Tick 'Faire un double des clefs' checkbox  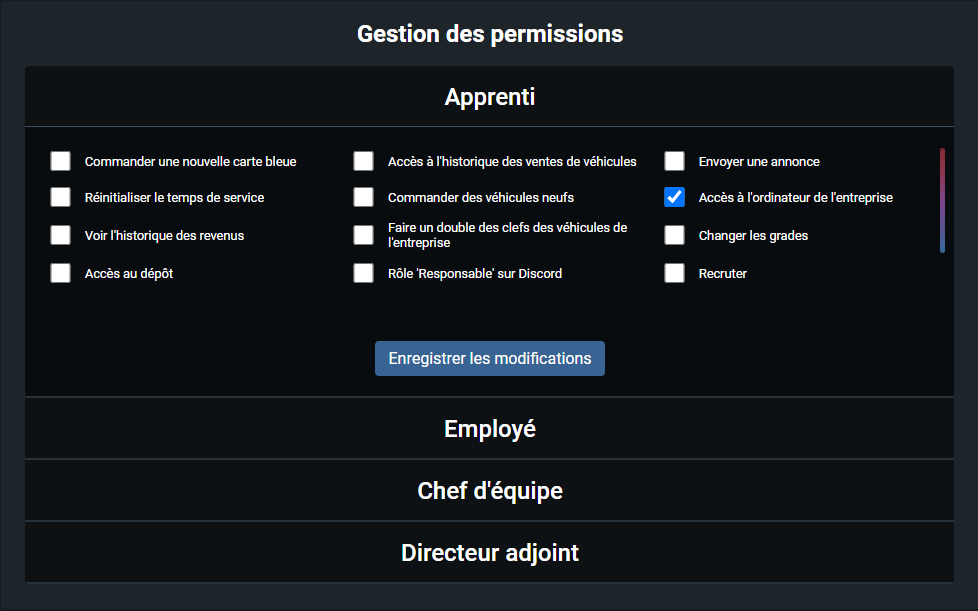364,235
